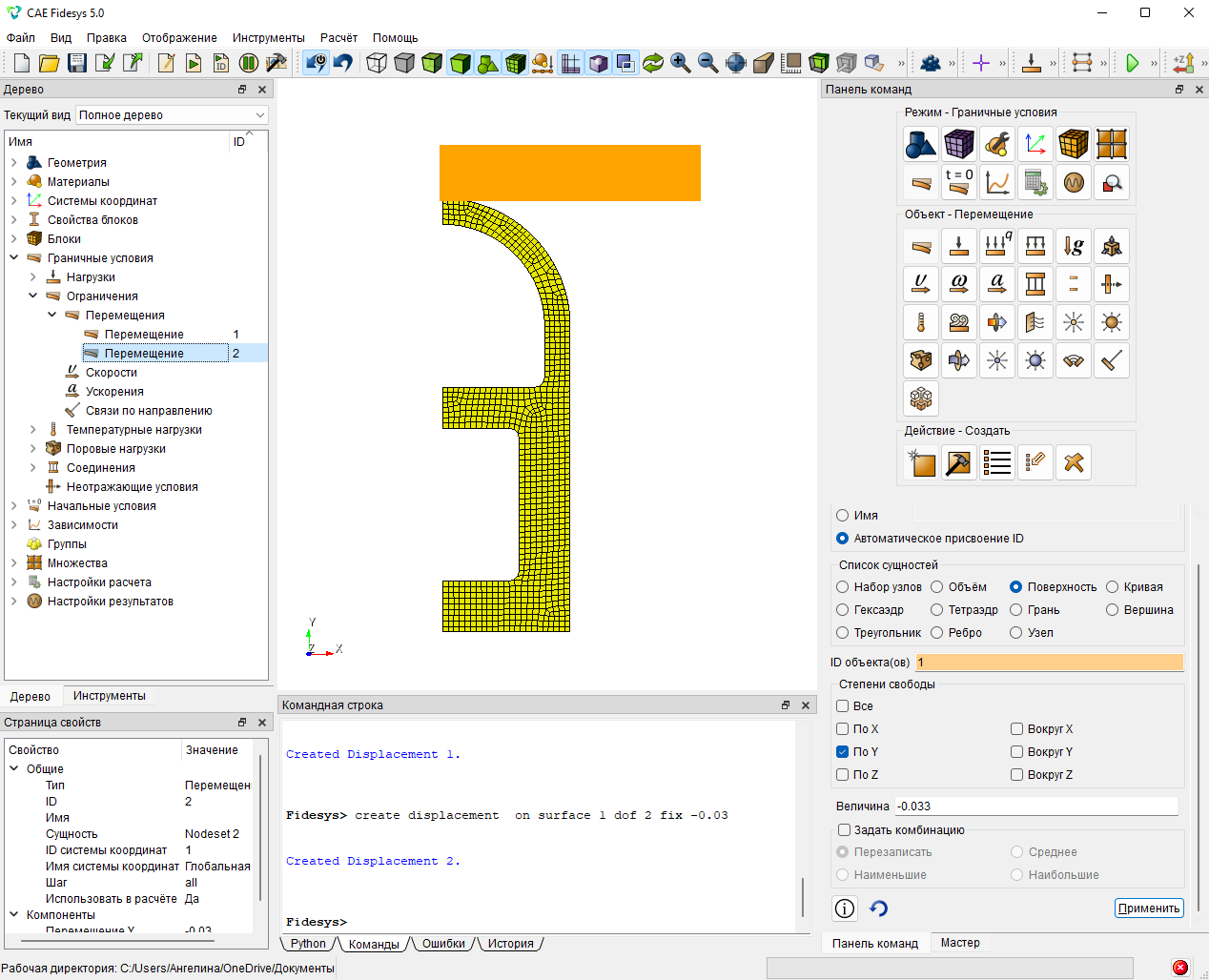Expand the Блоки tree node
This screenshot has height=980, width=1209.
tap(13, 239)
